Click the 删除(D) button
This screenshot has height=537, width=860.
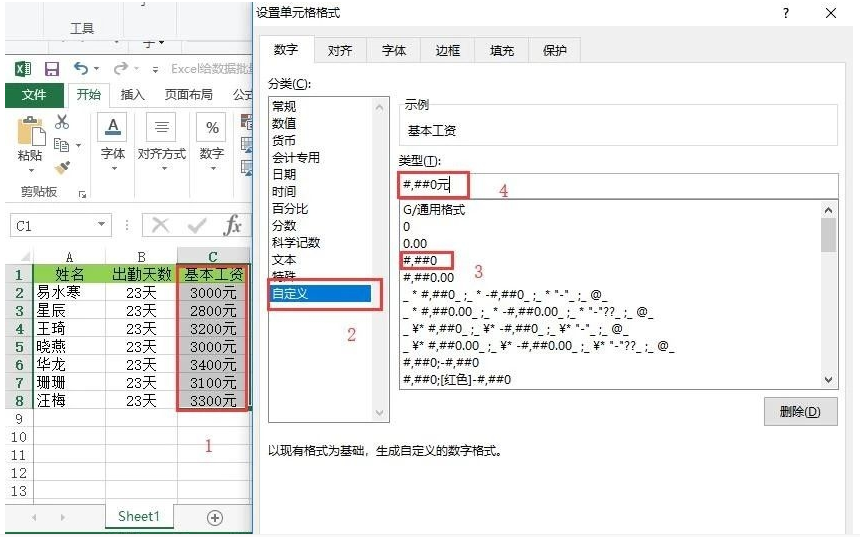click(800, 411)
